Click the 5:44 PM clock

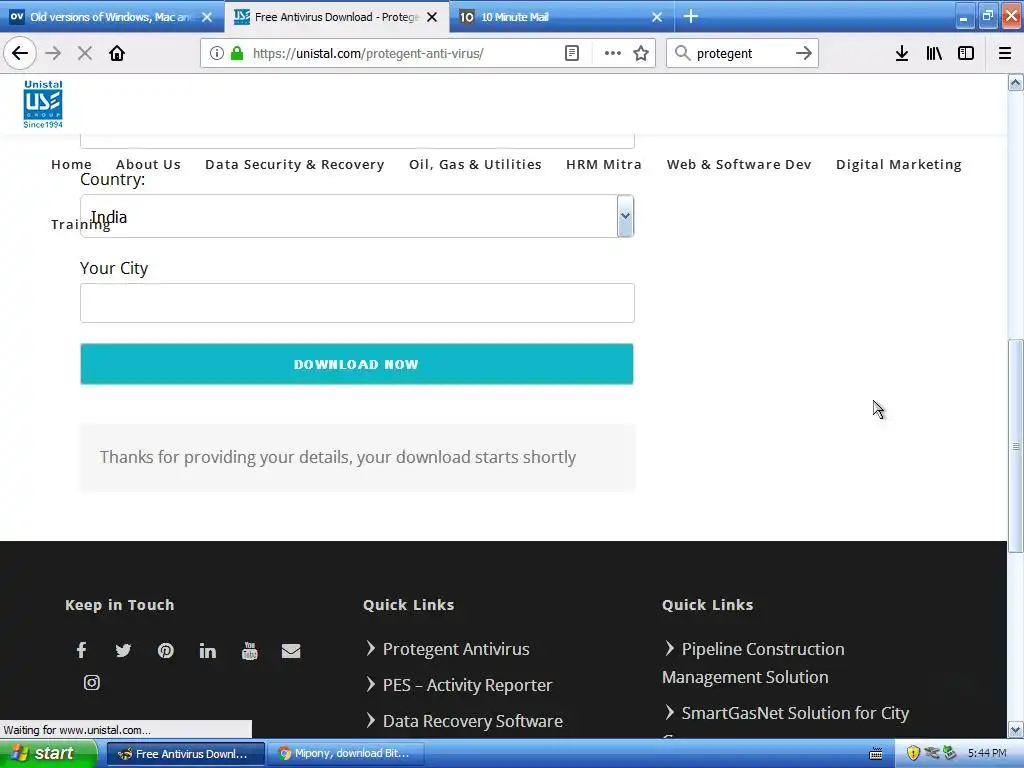point(987,754)
